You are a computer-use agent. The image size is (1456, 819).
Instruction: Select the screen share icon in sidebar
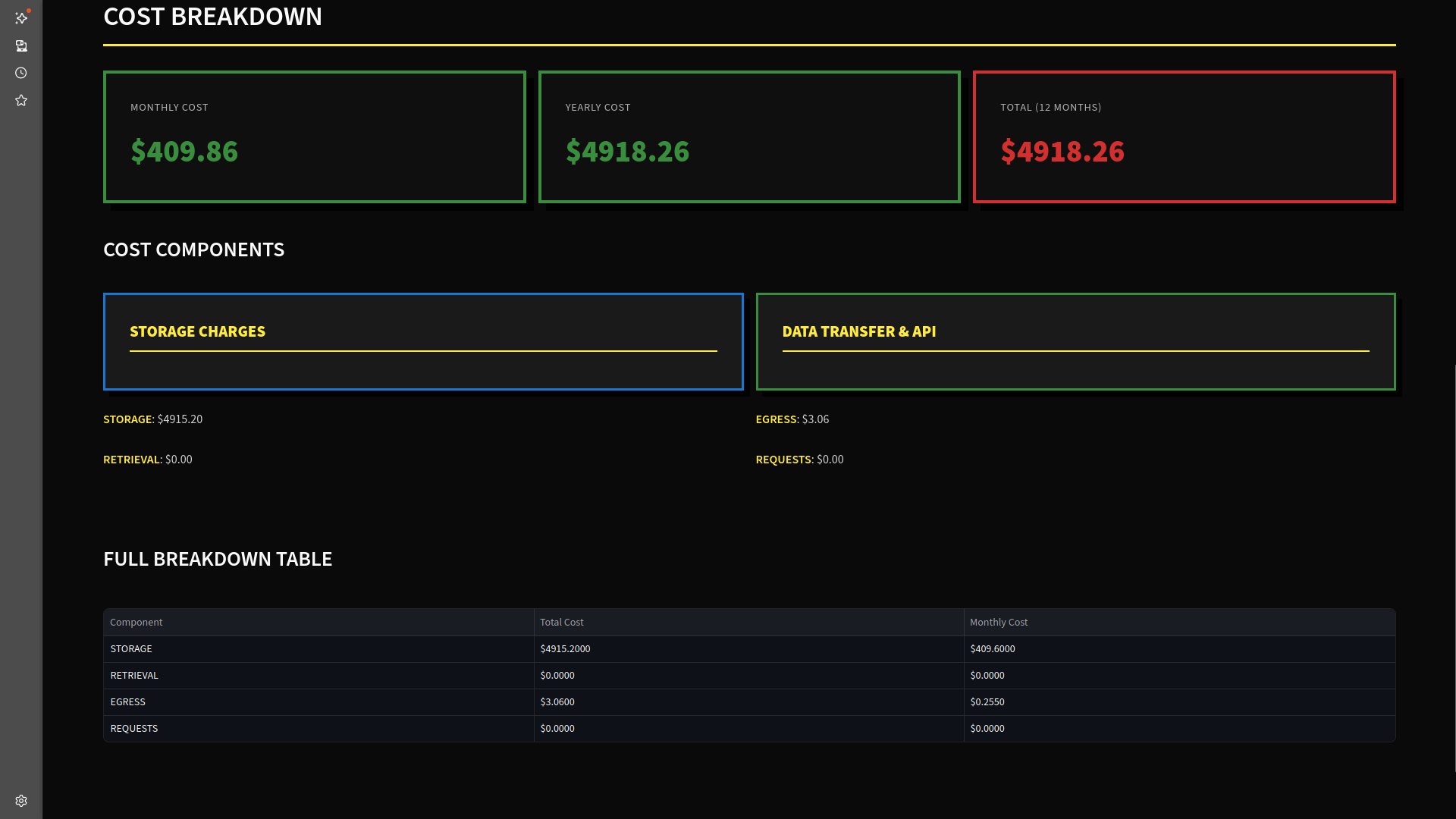point(22,45)
